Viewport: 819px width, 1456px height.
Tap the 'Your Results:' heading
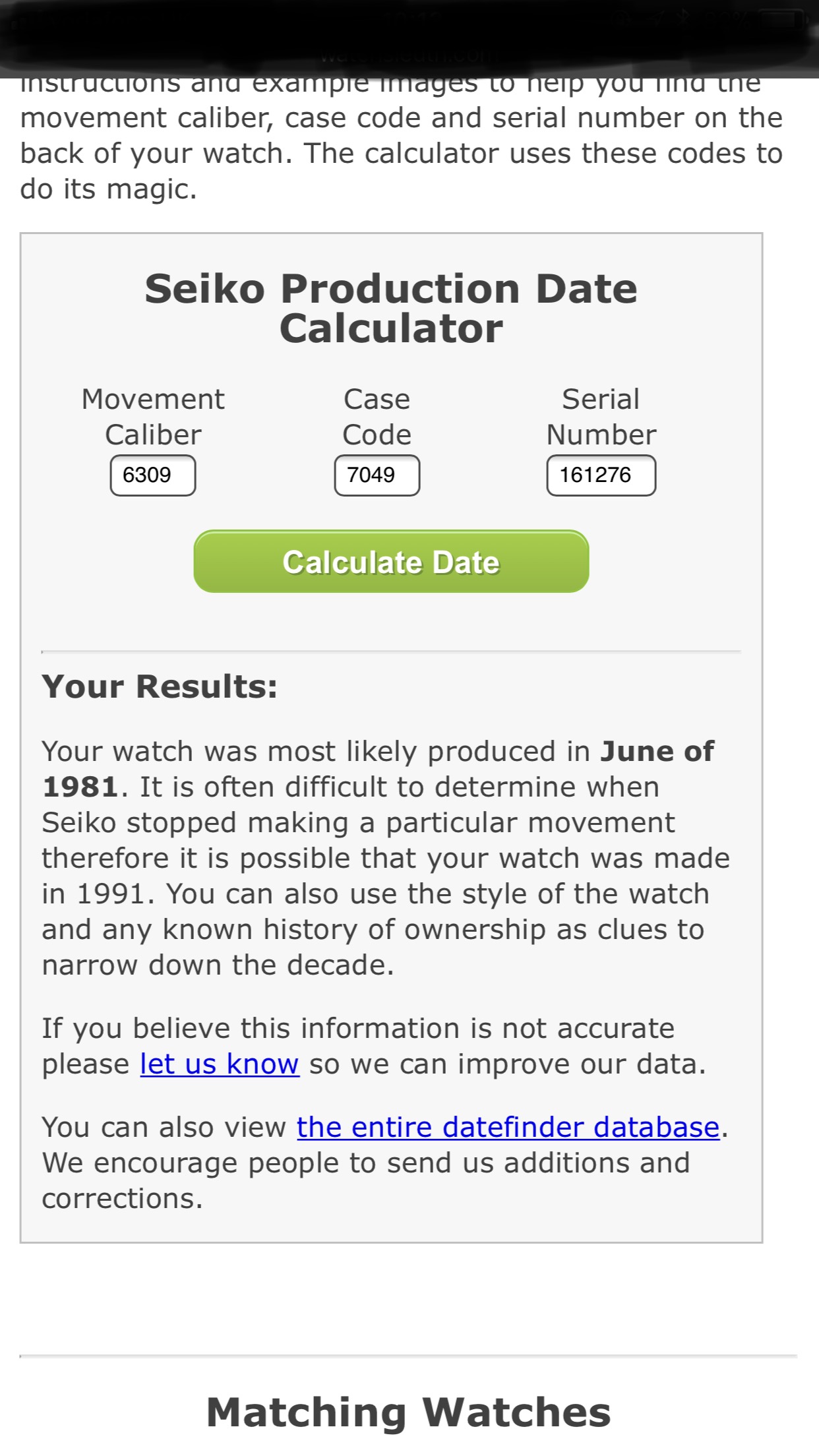[160, 686]
